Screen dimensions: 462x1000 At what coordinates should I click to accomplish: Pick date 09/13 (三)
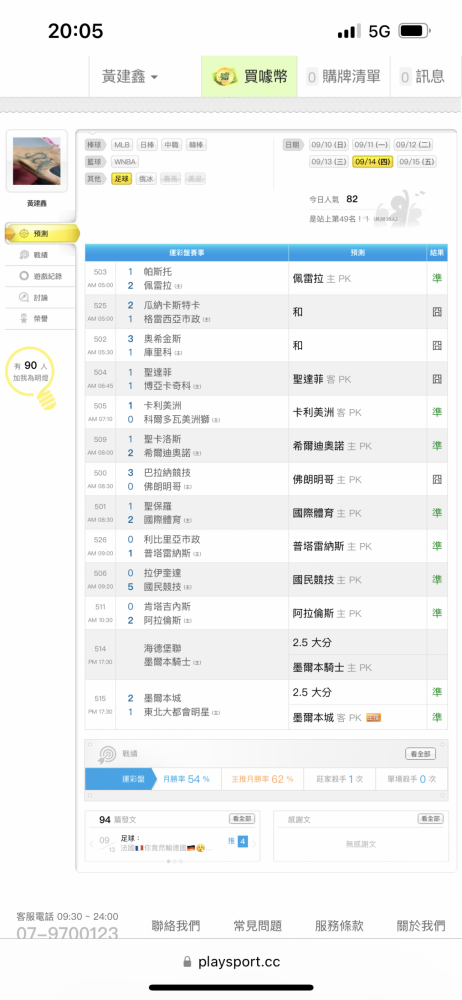pyautogui.click(x=329, y=162)
